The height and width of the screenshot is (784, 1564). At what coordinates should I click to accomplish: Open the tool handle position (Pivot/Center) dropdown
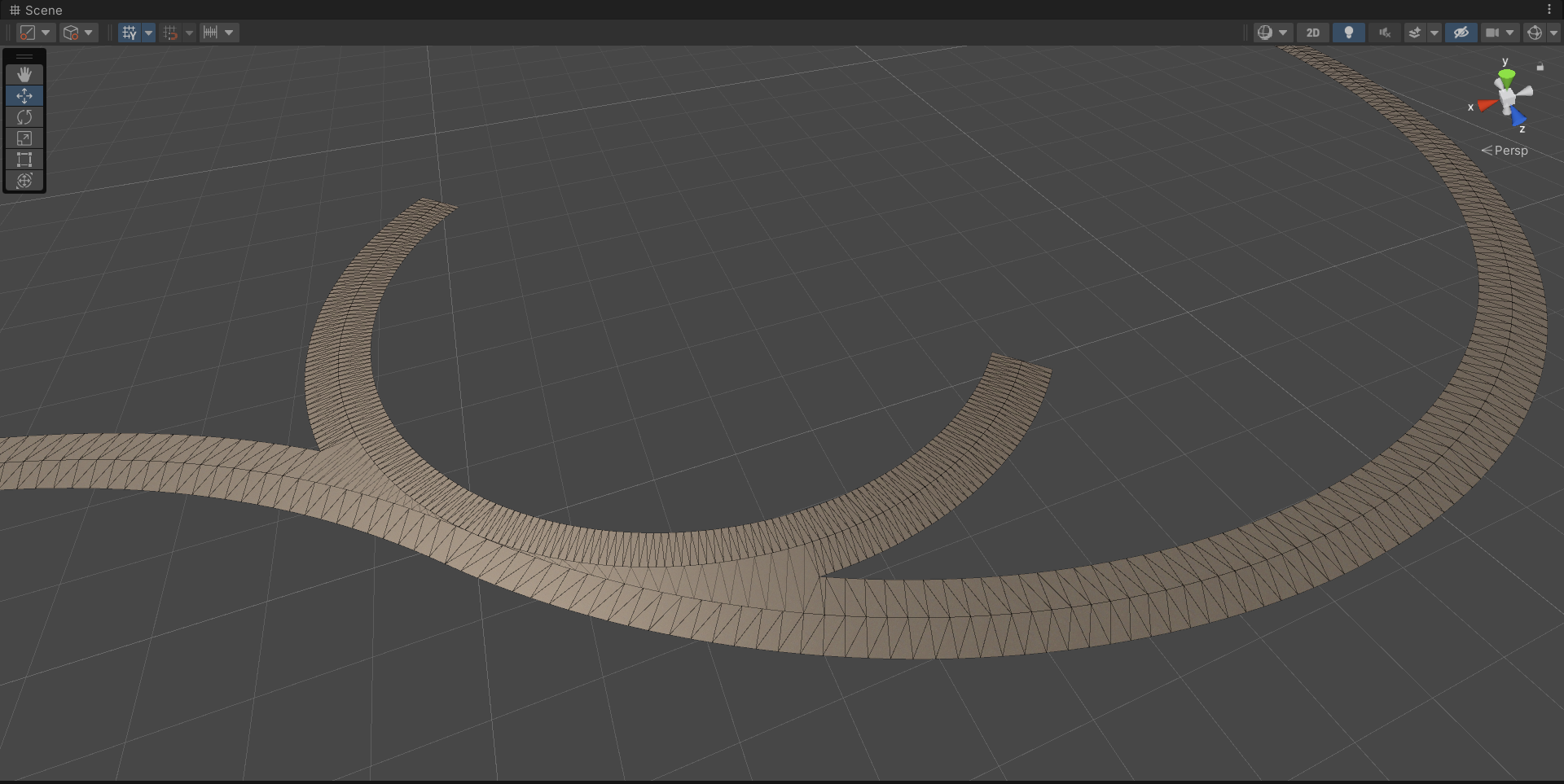point(35,33)
